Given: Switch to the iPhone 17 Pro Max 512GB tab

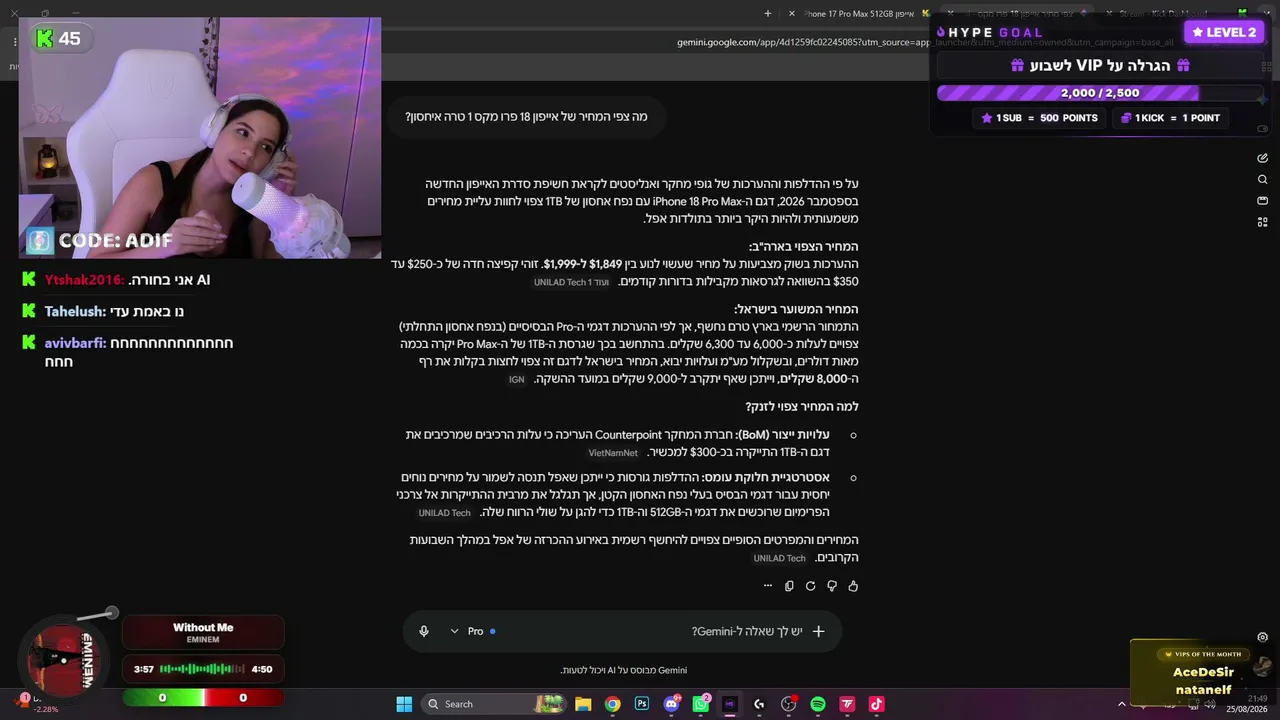Looking at the screenshot, I should (x=860, y=13).
